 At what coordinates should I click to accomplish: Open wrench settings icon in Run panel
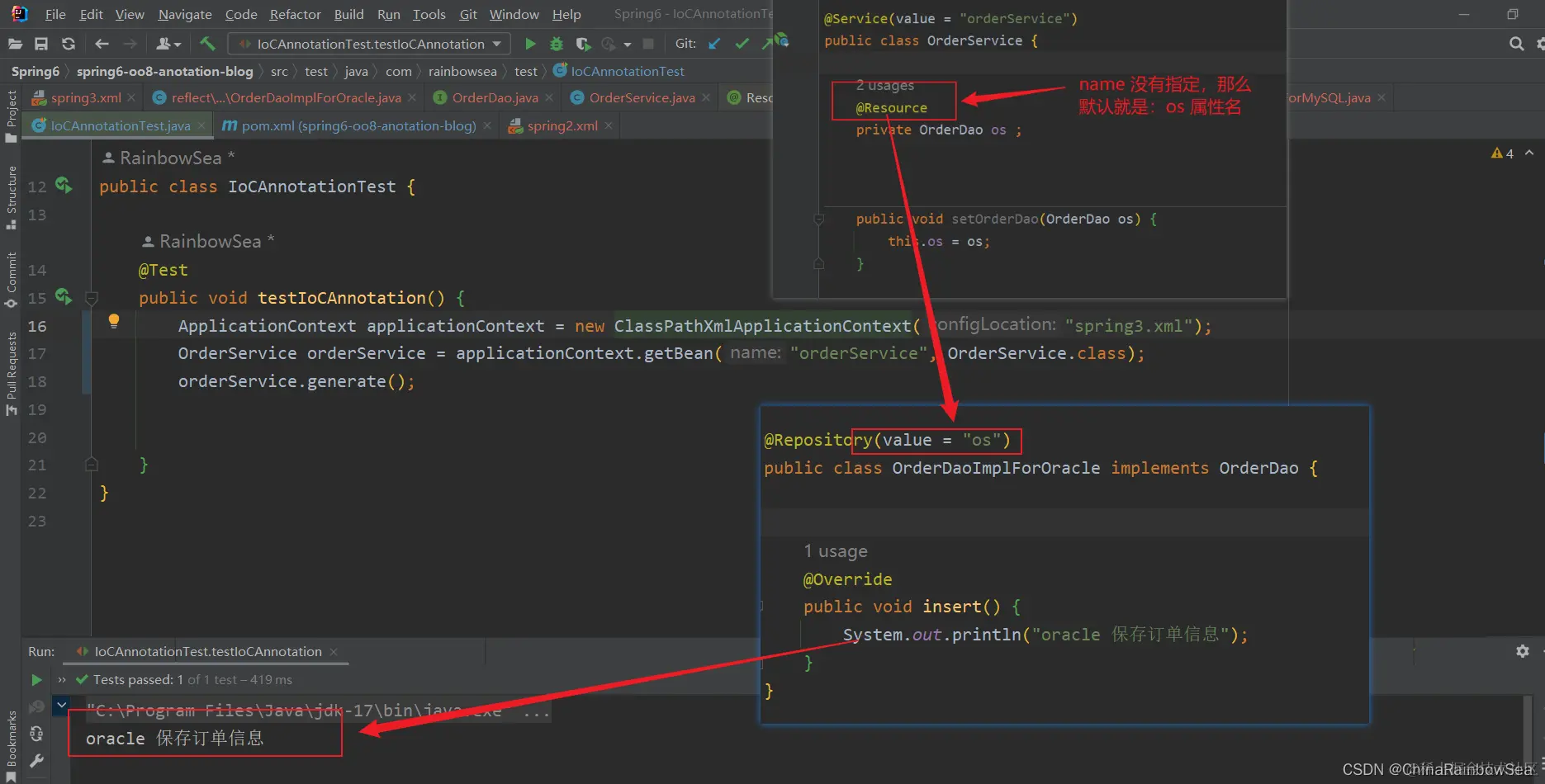click(x=36, y=760)
